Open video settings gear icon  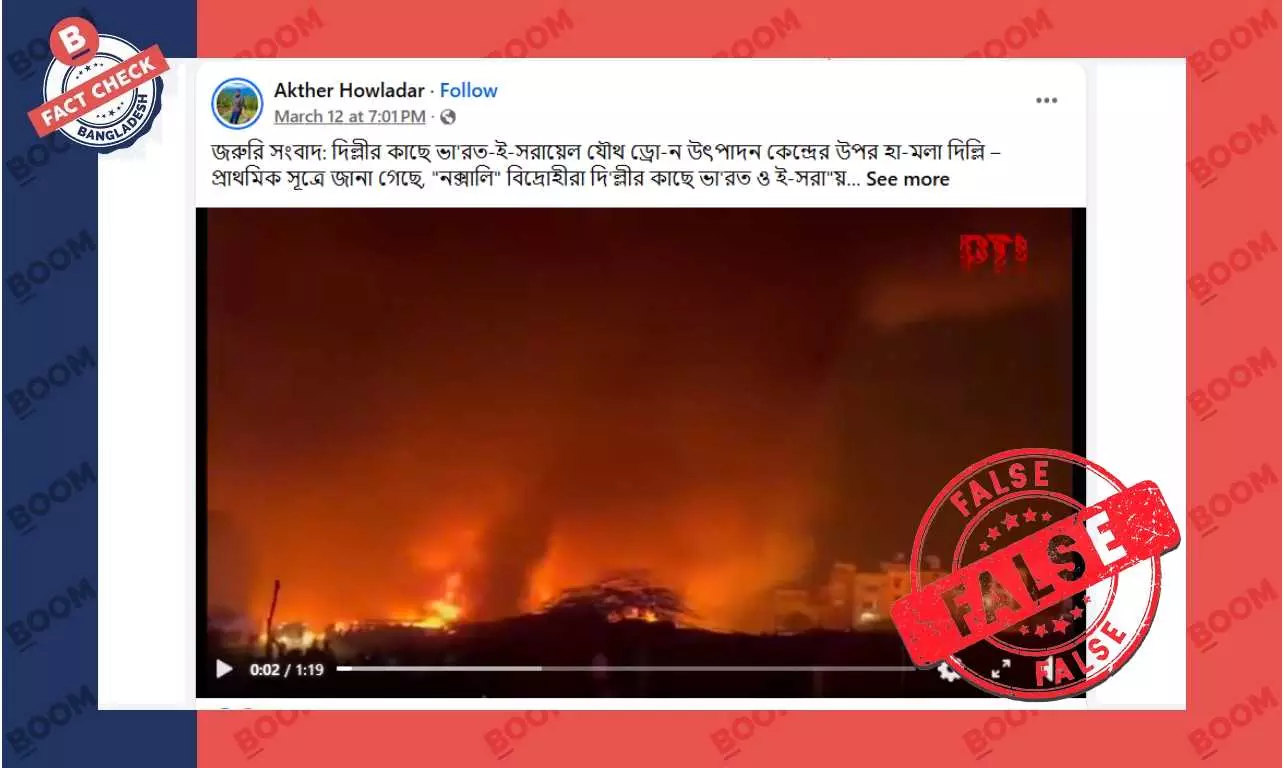pyautogui.click(x=947, y=670)
